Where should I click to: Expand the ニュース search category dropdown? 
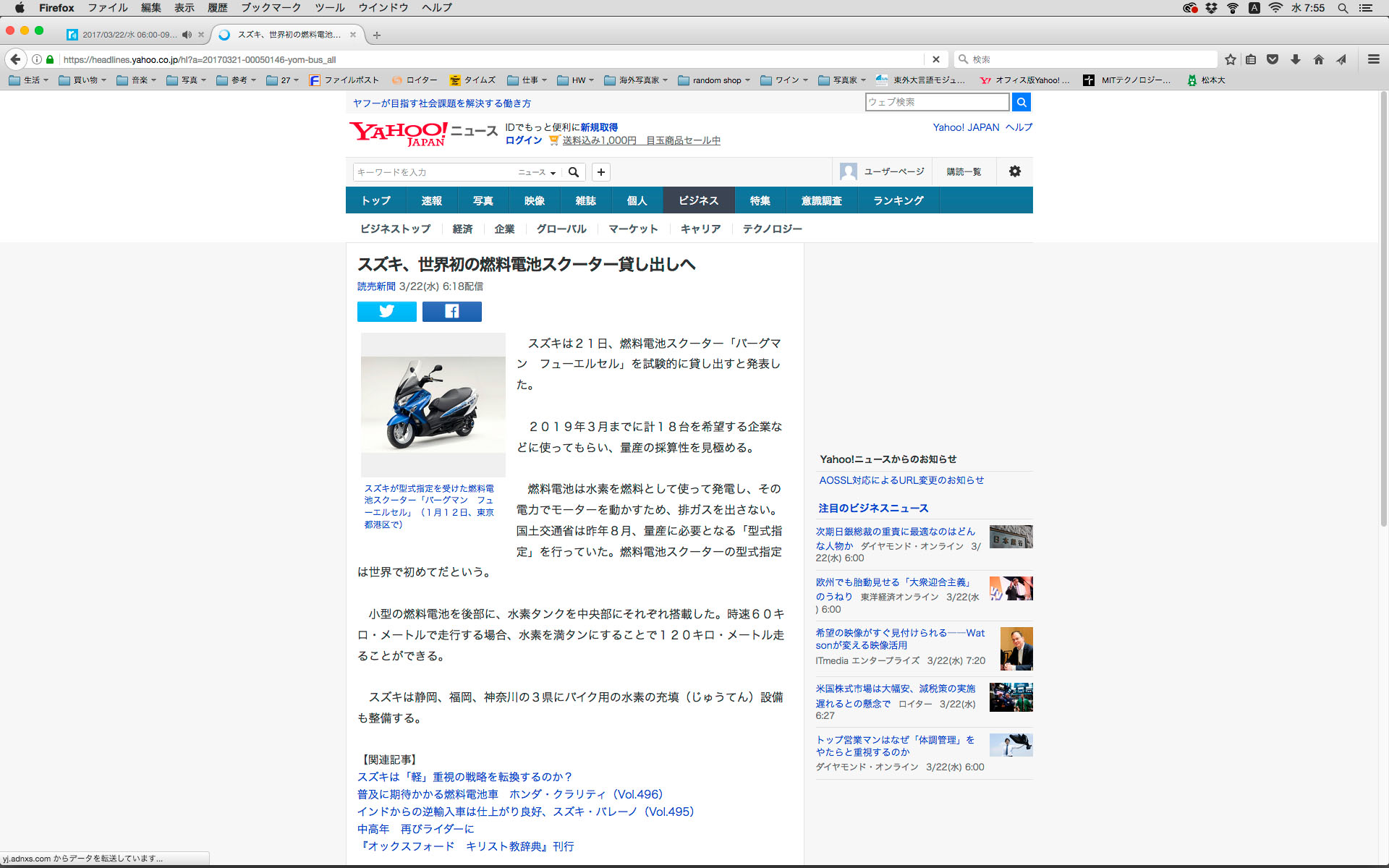[x=536, y=172]
